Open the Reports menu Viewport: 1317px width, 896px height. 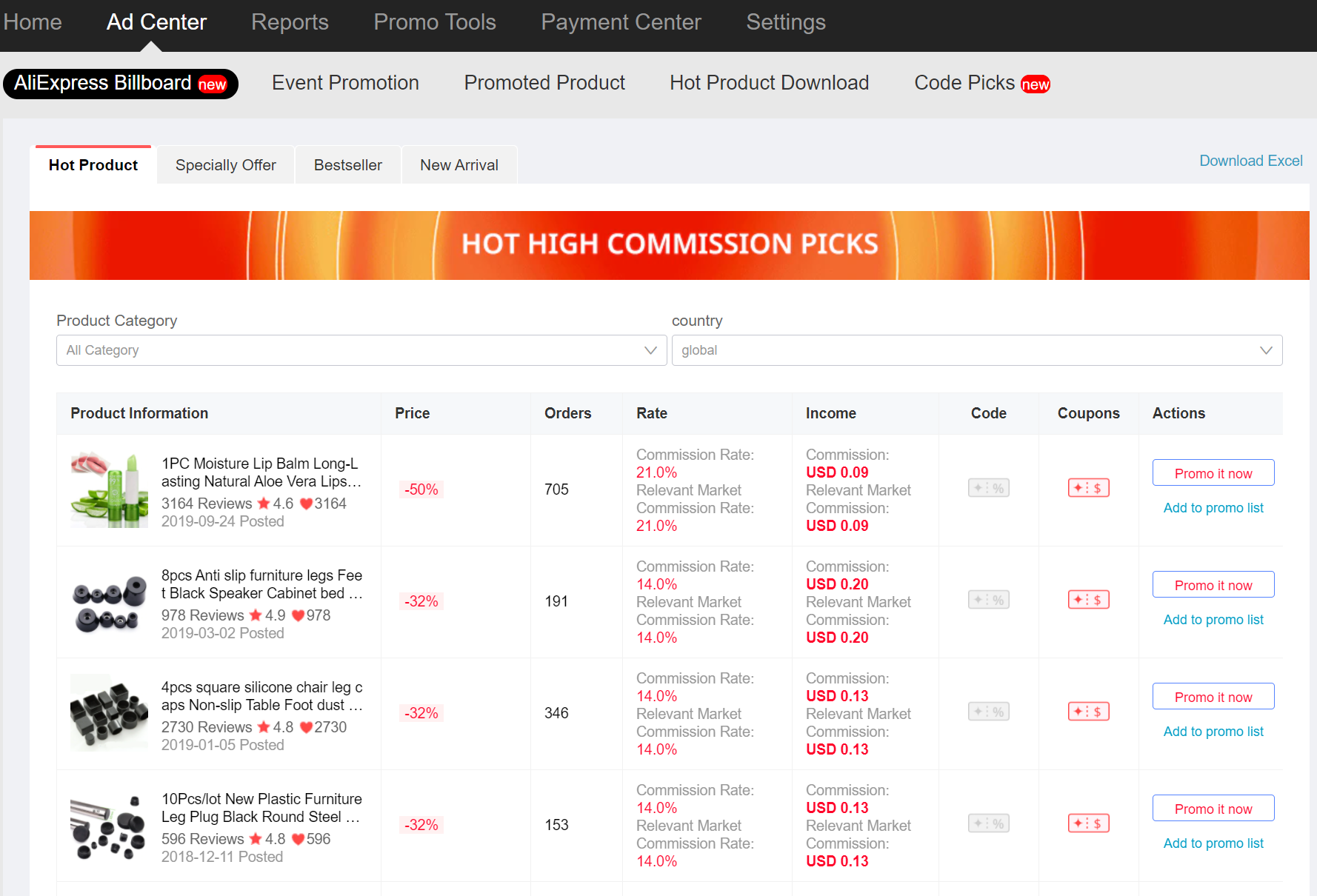click(290, 22)
